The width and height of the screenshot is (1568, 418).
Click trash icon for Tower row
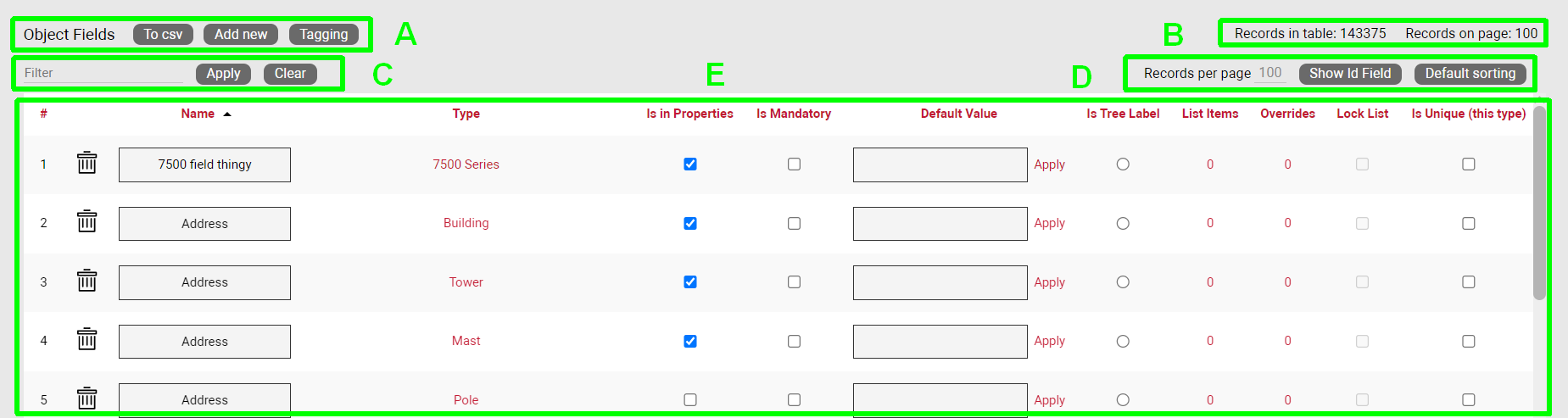87,281
